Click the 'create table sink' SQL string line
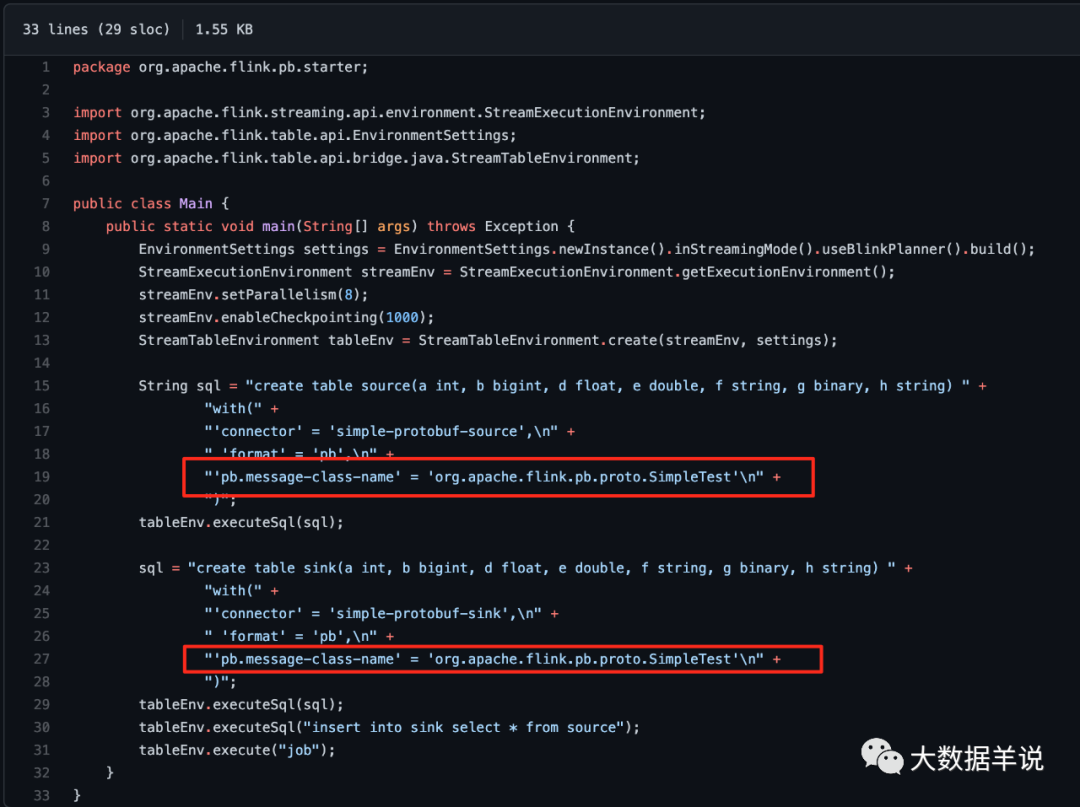Viewport: 1080px width, 807px height. click(525, 568)
